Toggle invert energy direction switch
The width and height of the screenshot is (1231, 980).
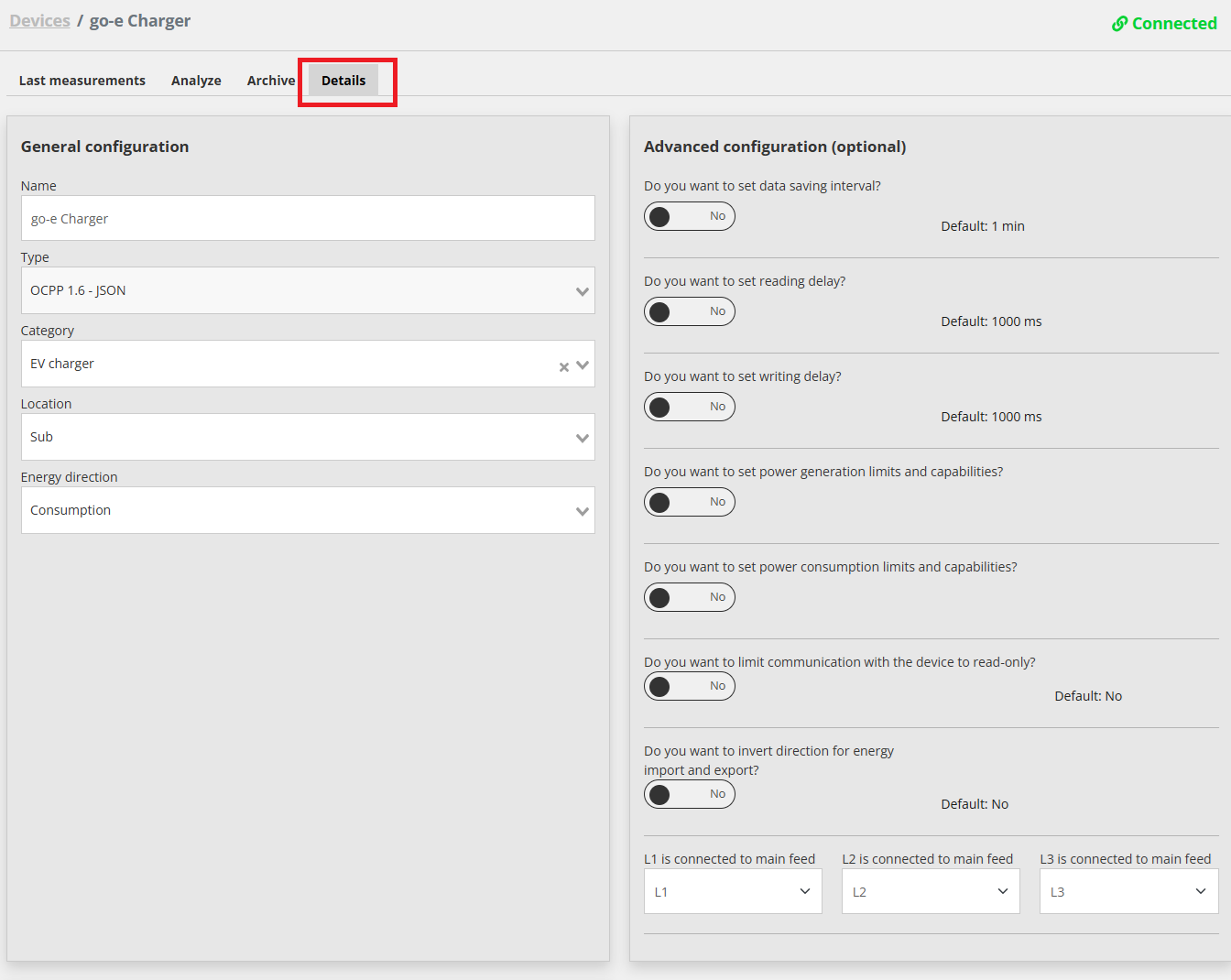click(x=690, y=794)
